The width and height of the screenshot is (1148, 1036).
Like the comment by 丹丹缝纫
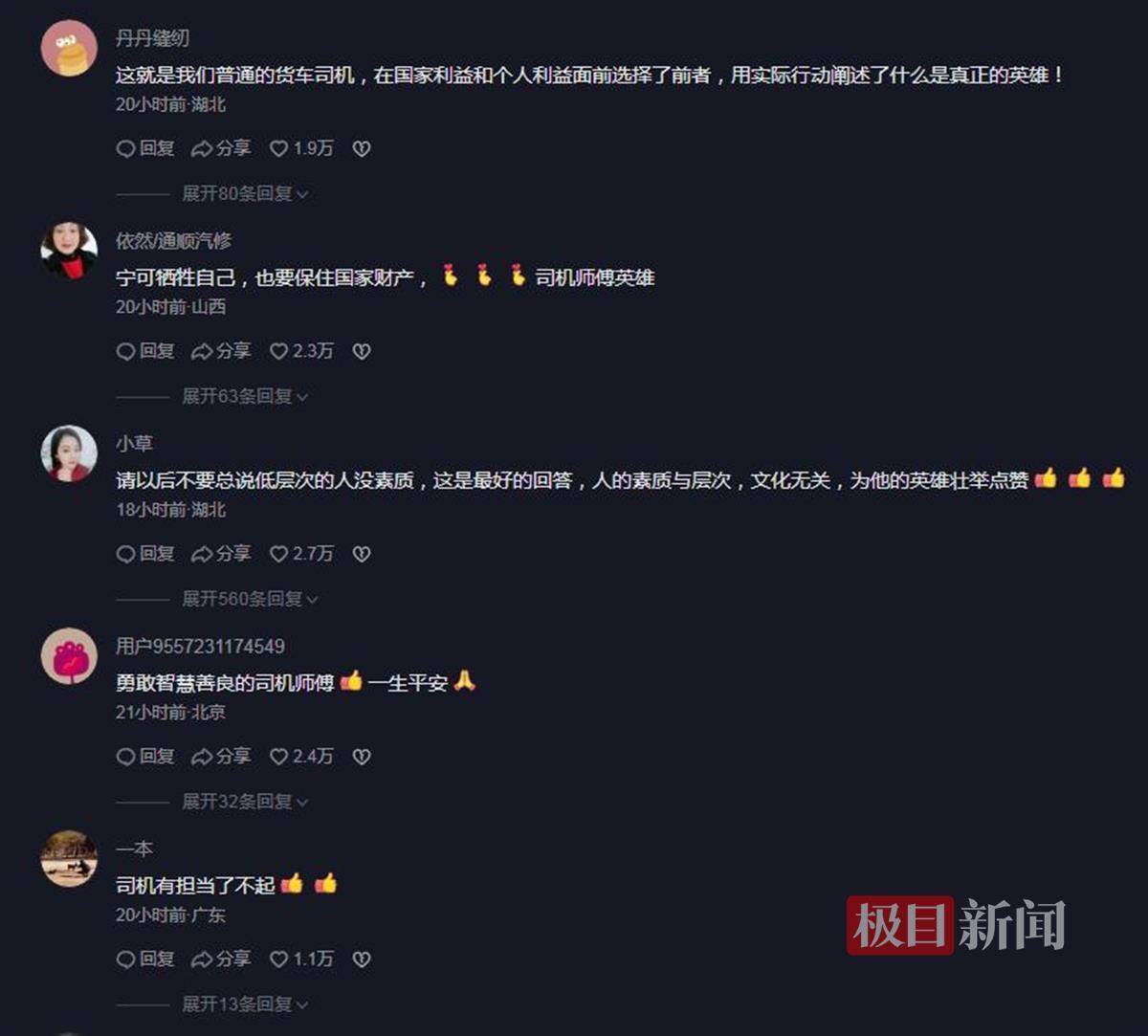301,148
